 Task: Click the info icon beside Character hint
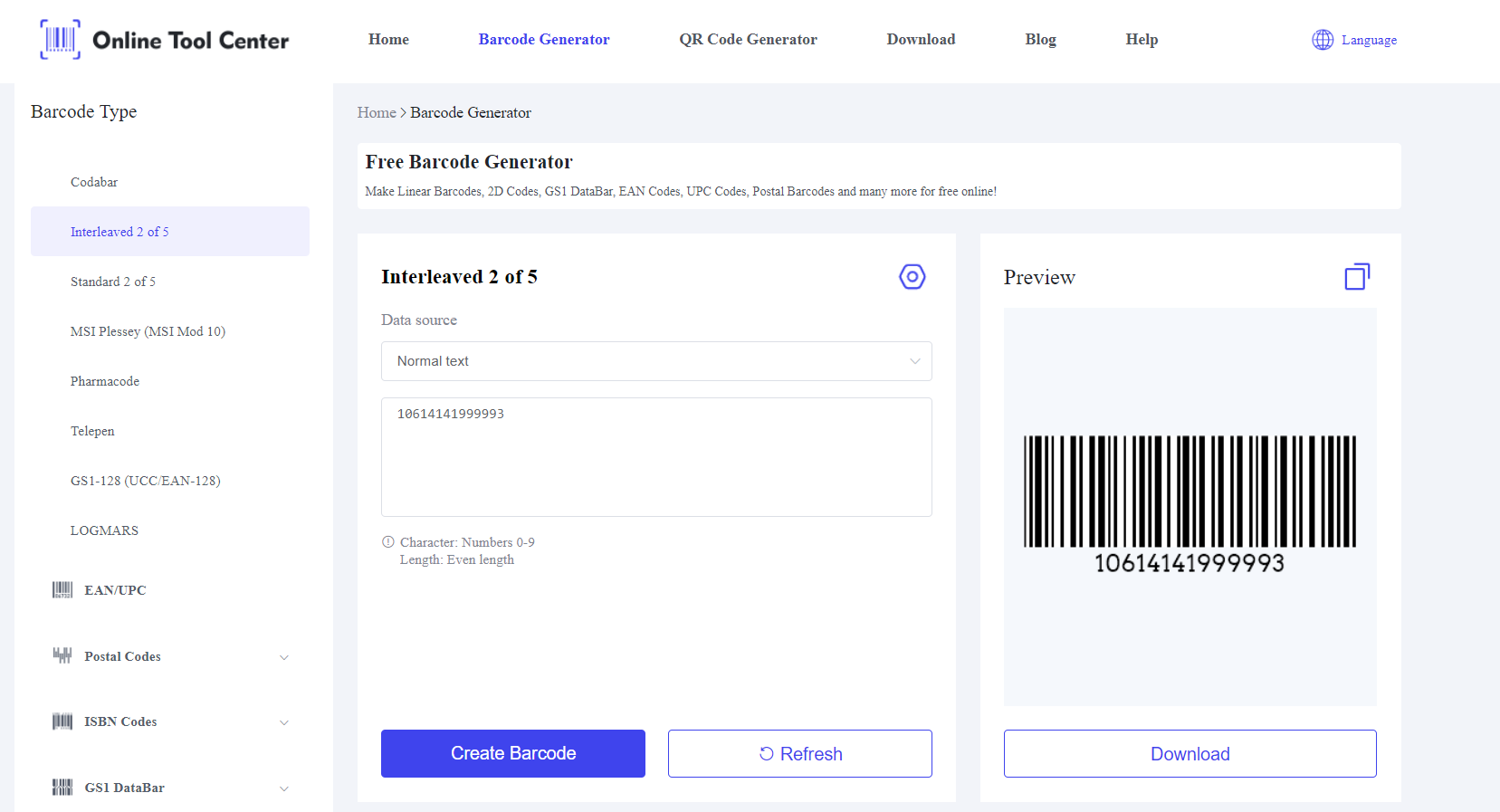tap(388, 542)
